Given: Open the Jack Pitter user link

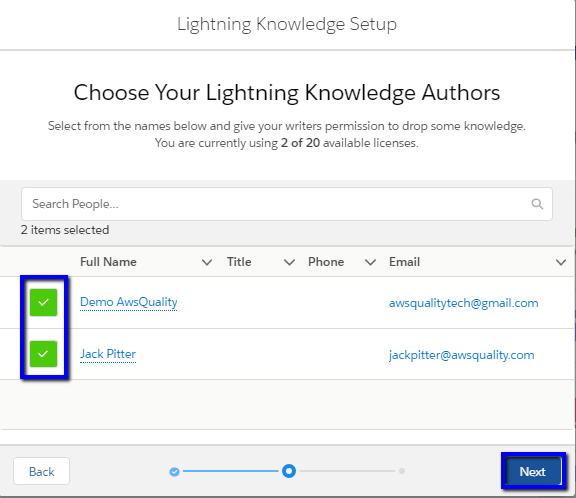Looking at the screenshot, I should (108, 354).
